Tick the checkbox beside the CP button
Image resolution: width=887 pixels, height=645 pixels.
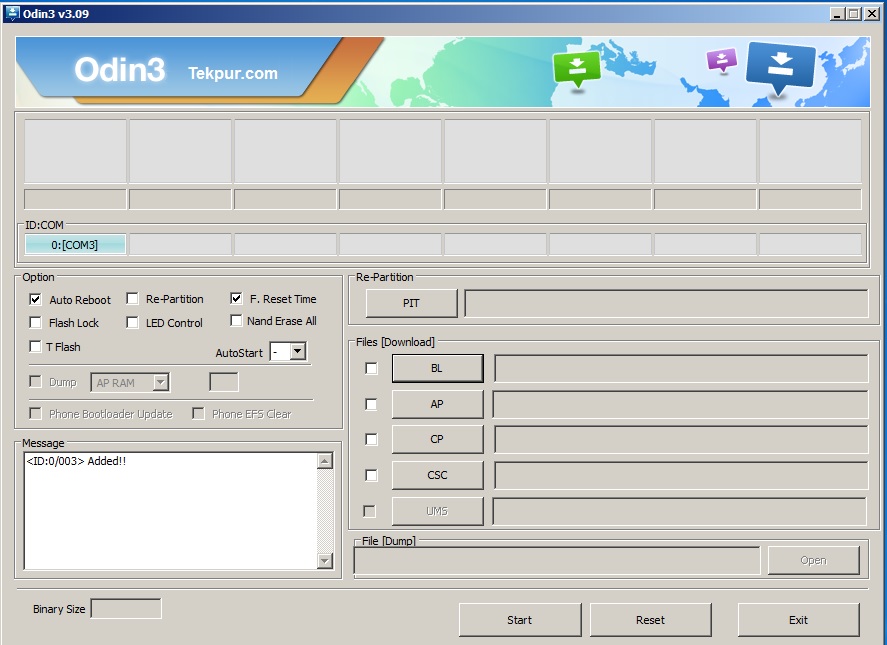pyautogui.click(x=371, y=439)
